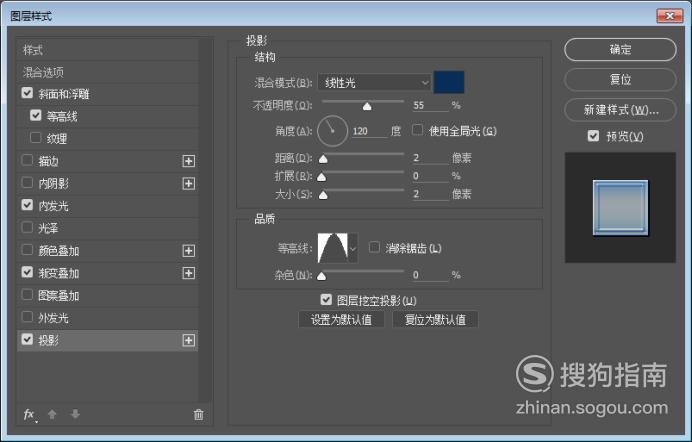
Task: Move effect up with arrow icon
Action: pos(52,414)
